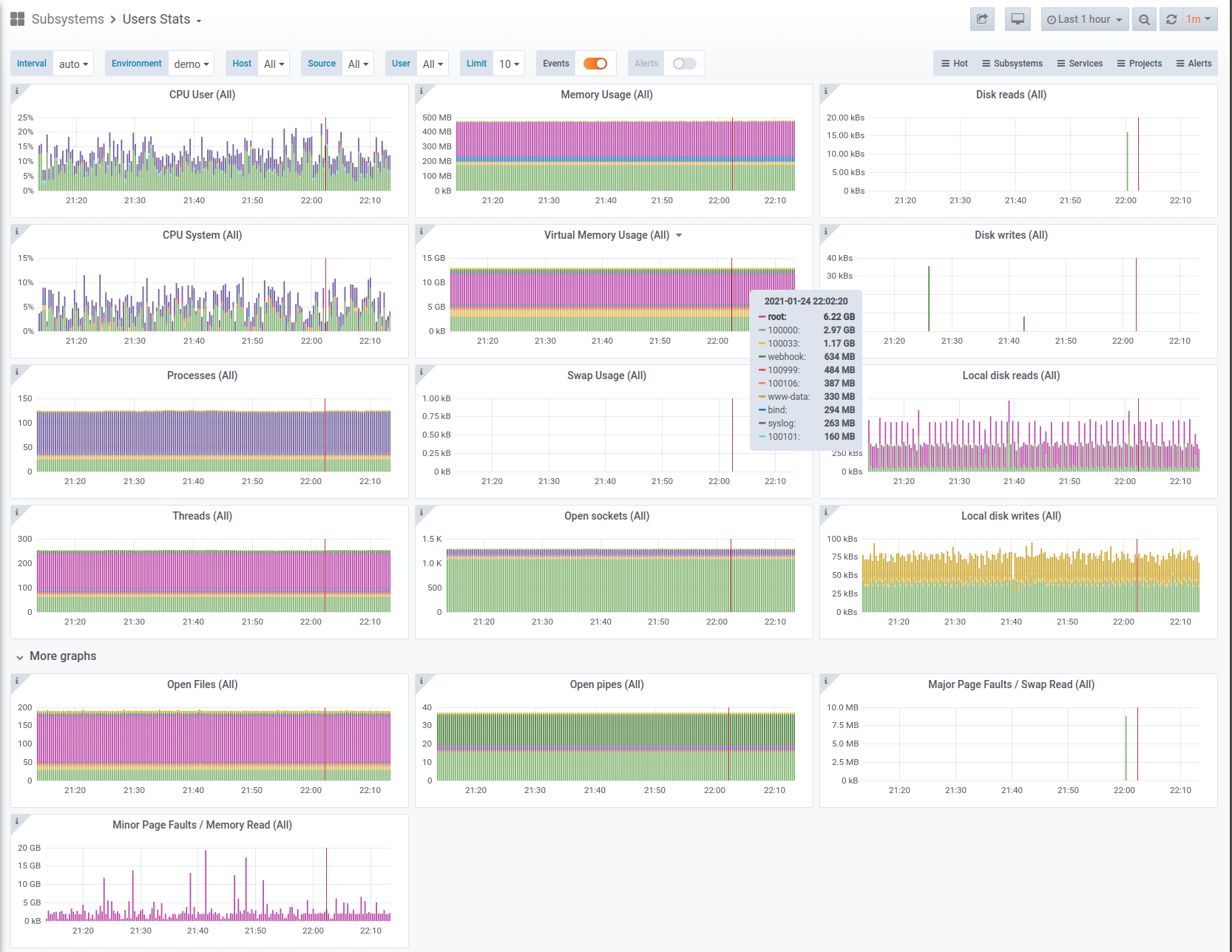
Task: Click the Subsystems breadcrumb link
Action: click(68, 19)
